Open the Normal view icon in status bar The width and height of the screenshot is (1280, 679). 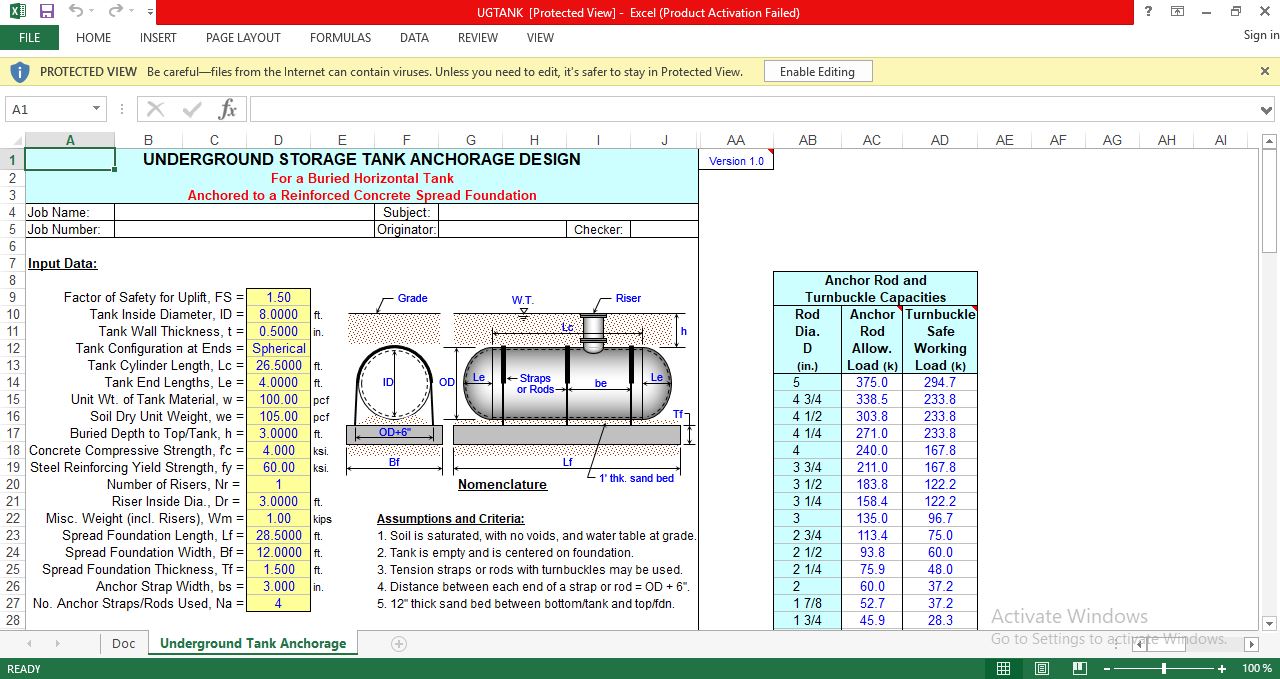click(x=1003, y=667)
